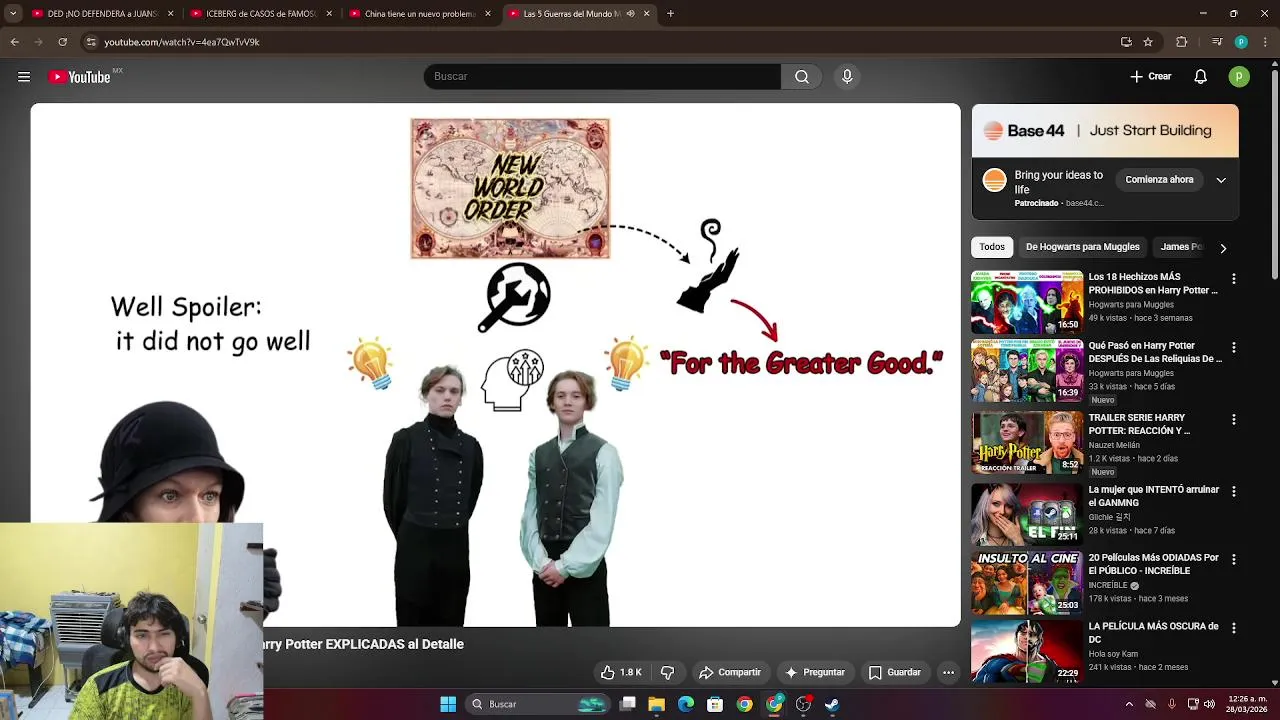View site information icon in address bar
1280x720 pixels.
click(91, 42)
